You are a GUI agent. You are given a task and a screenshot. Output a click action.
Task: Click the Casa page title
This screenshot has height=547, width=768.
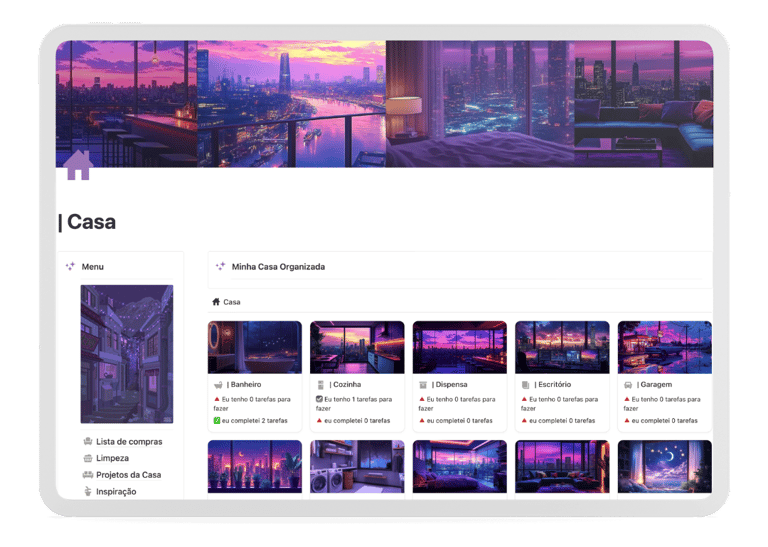point(87,222)
